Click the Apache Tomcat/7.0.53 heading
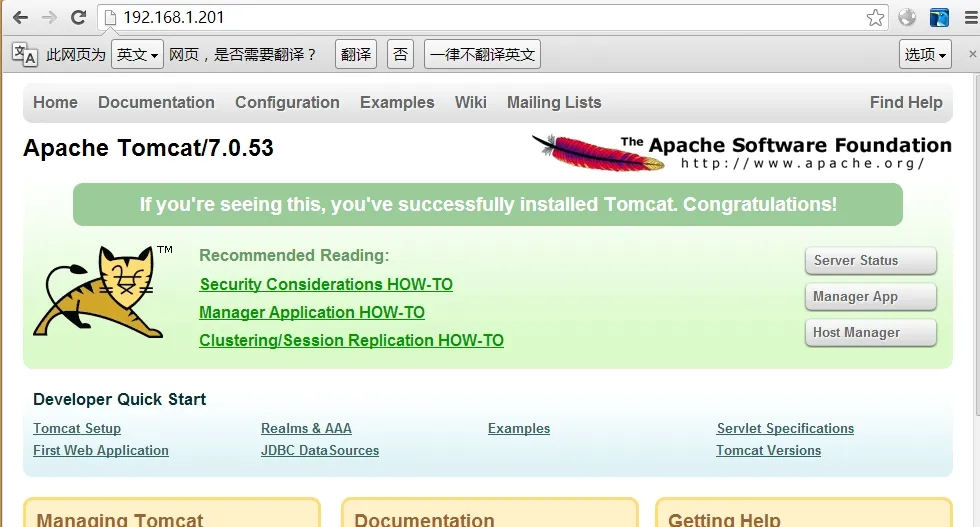Viewport: 980px width, 527px height. [x=148, y=148]
